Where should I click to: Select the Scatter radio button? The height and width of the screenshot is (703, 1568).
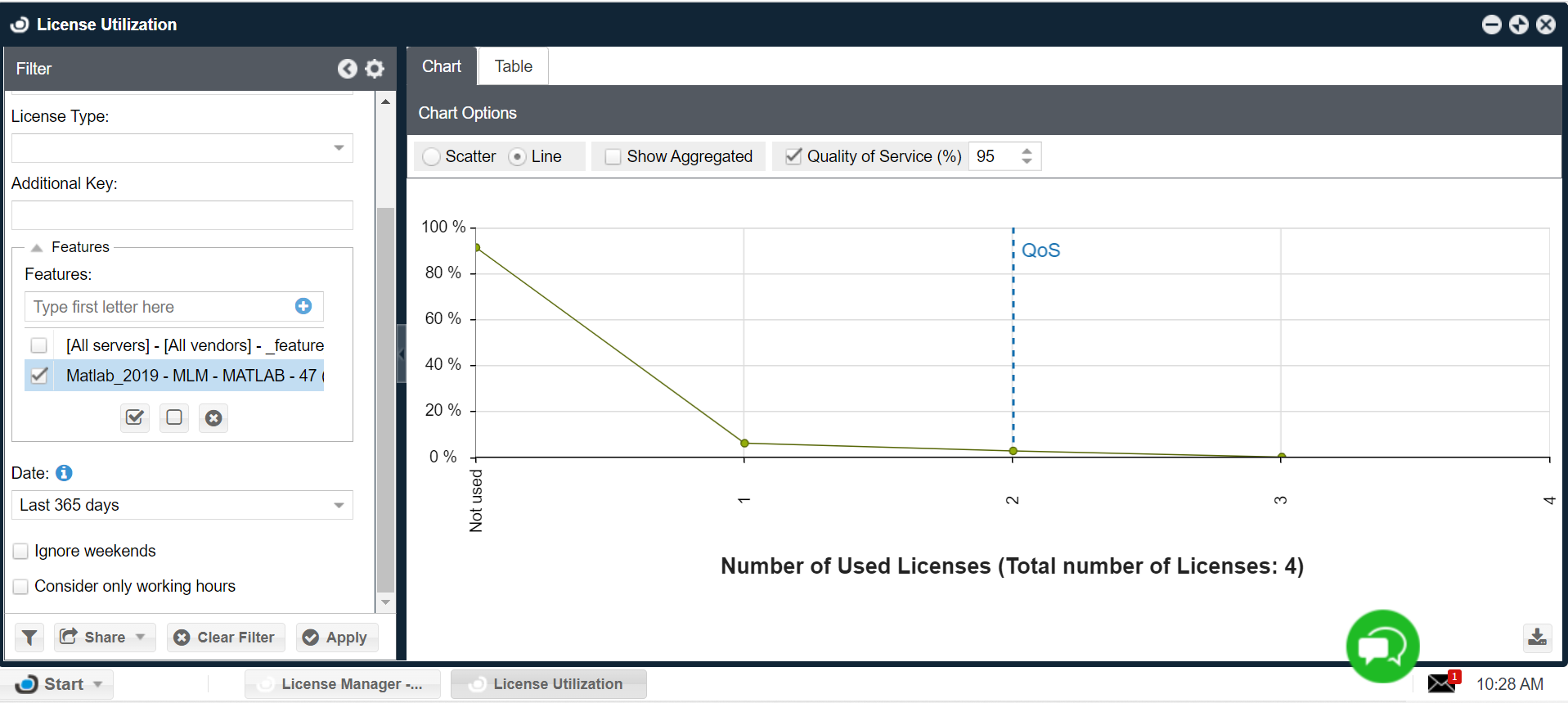click(432, 156)
